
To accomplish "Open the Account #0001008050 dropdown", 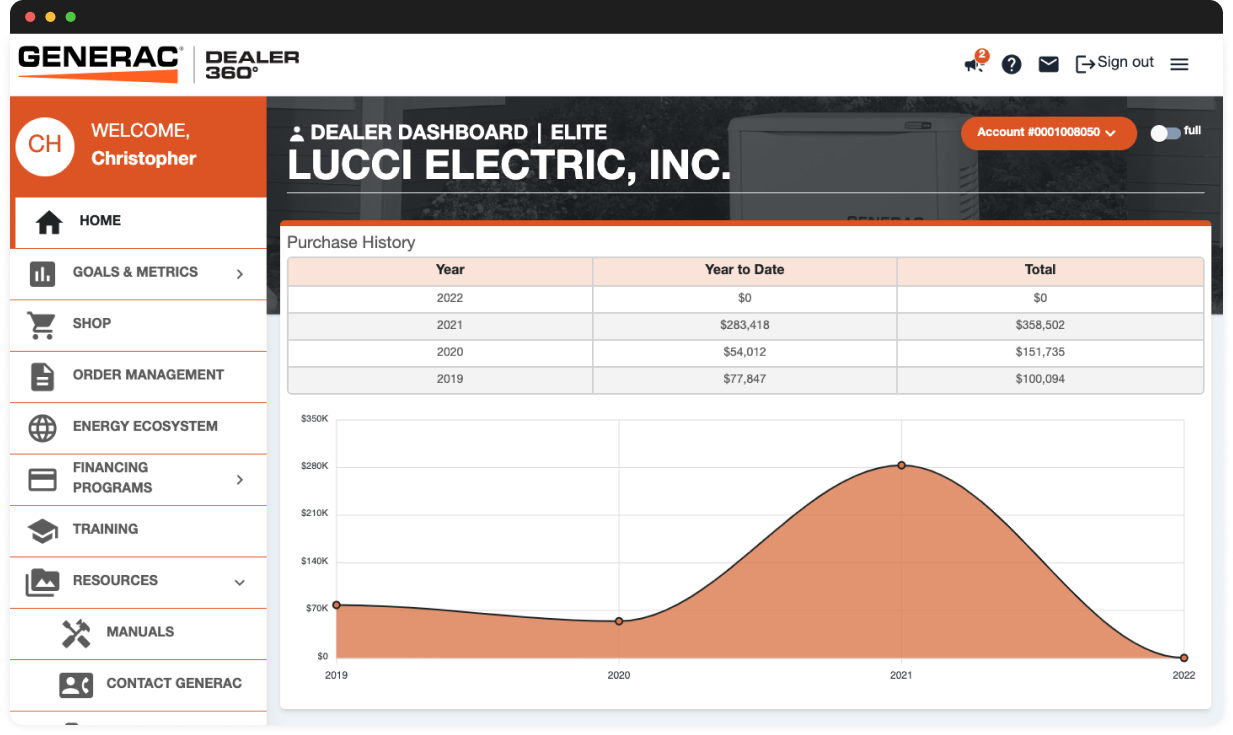I will point(1048,132).
